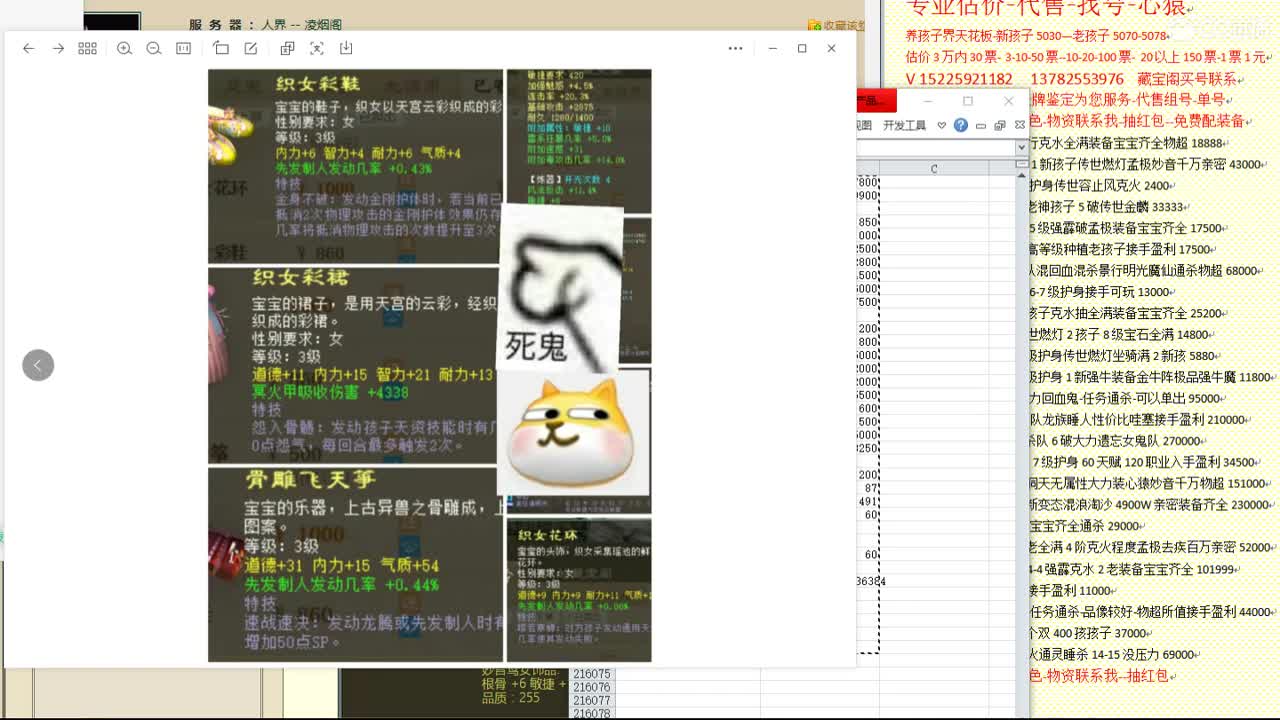
Task: Minimize the image viewer window
Action: point(772,48)
